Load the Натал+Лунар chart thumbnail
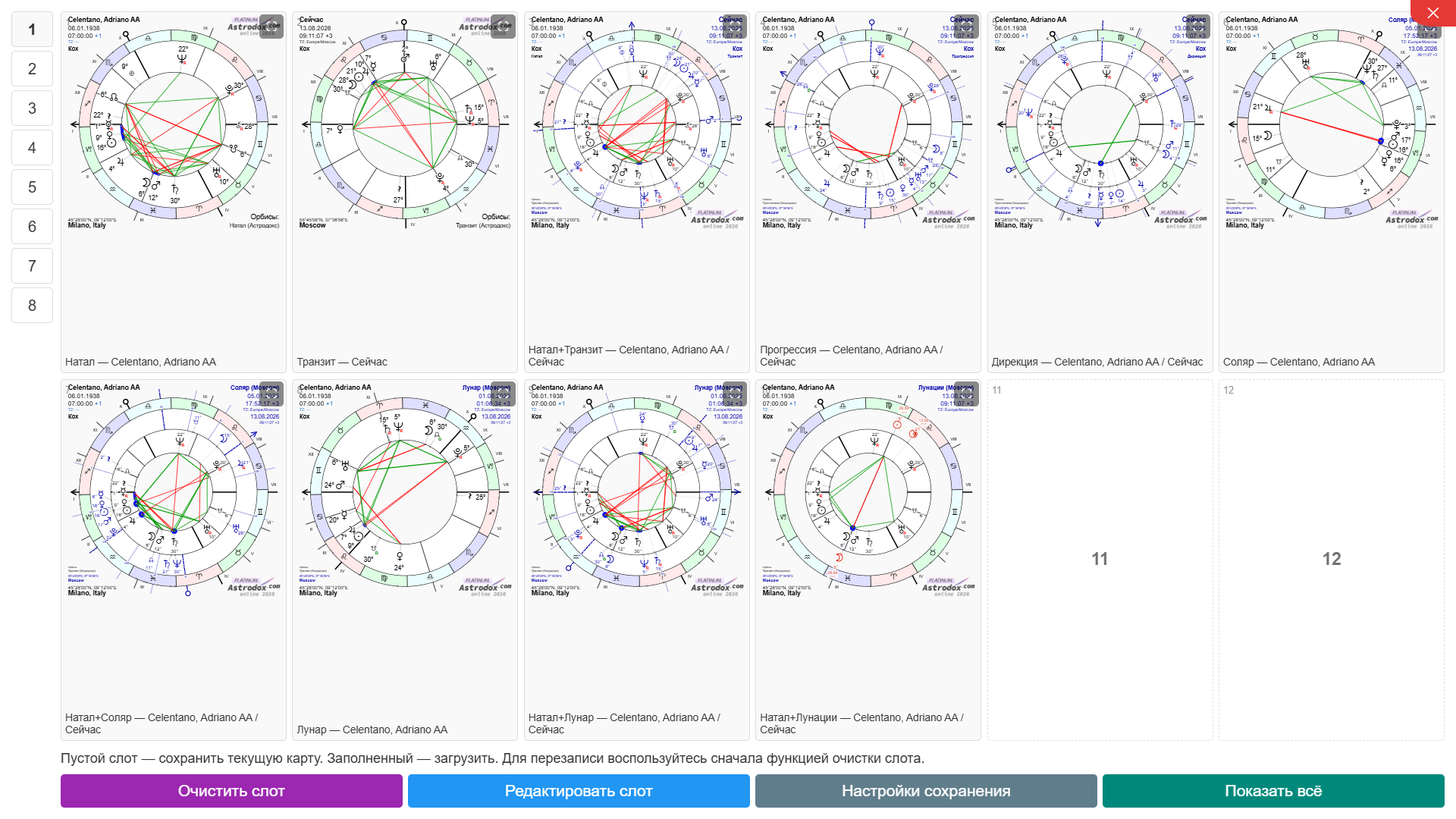Image resolution: width=1456 pixels, height=819 pixels. click(637, 560)
